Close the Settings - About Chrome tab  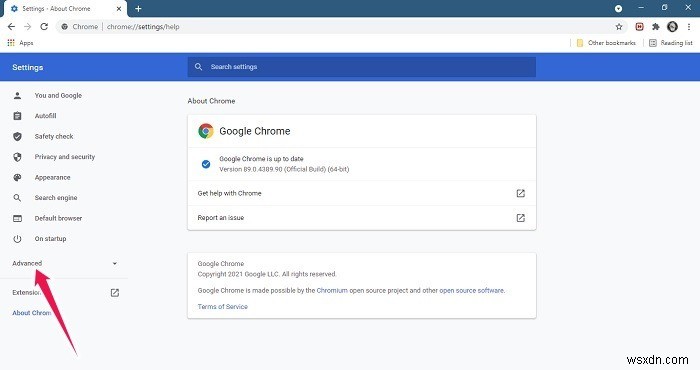[x=119, y=8]
